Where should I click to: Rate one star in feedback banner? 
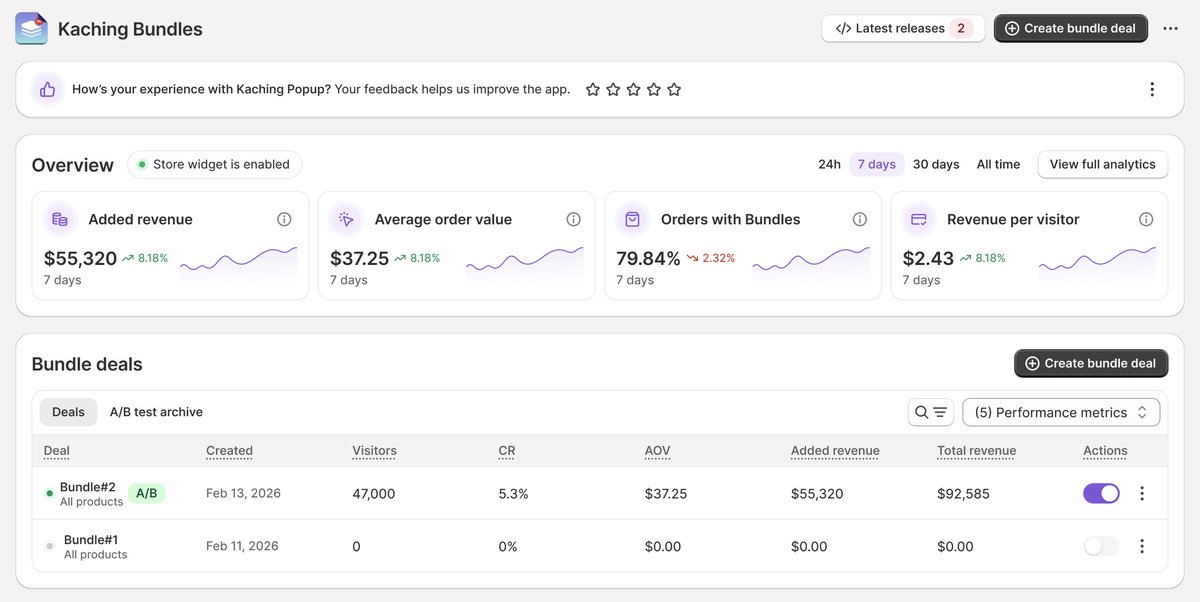[593, 90]
